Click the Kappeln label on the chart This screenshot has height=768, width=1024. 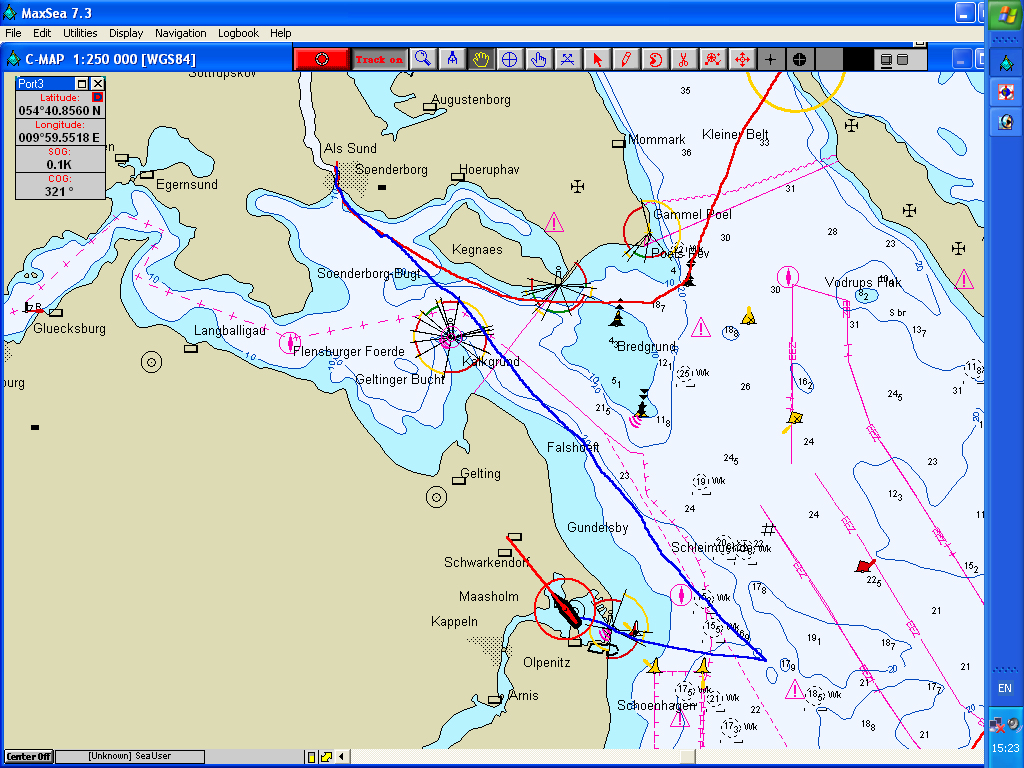point(455,622)
